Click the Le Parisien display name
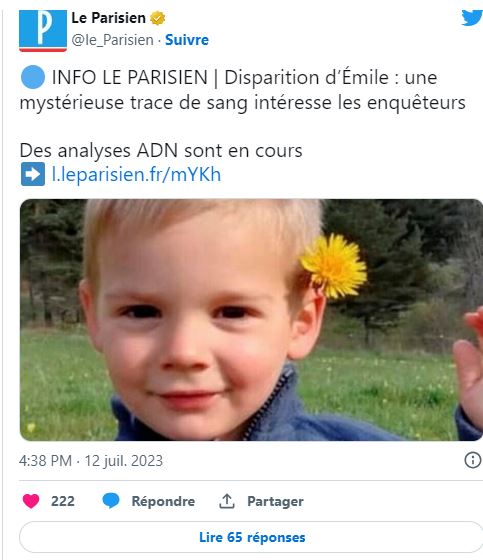This screenshot has height=560, width=483. (108, 18)
